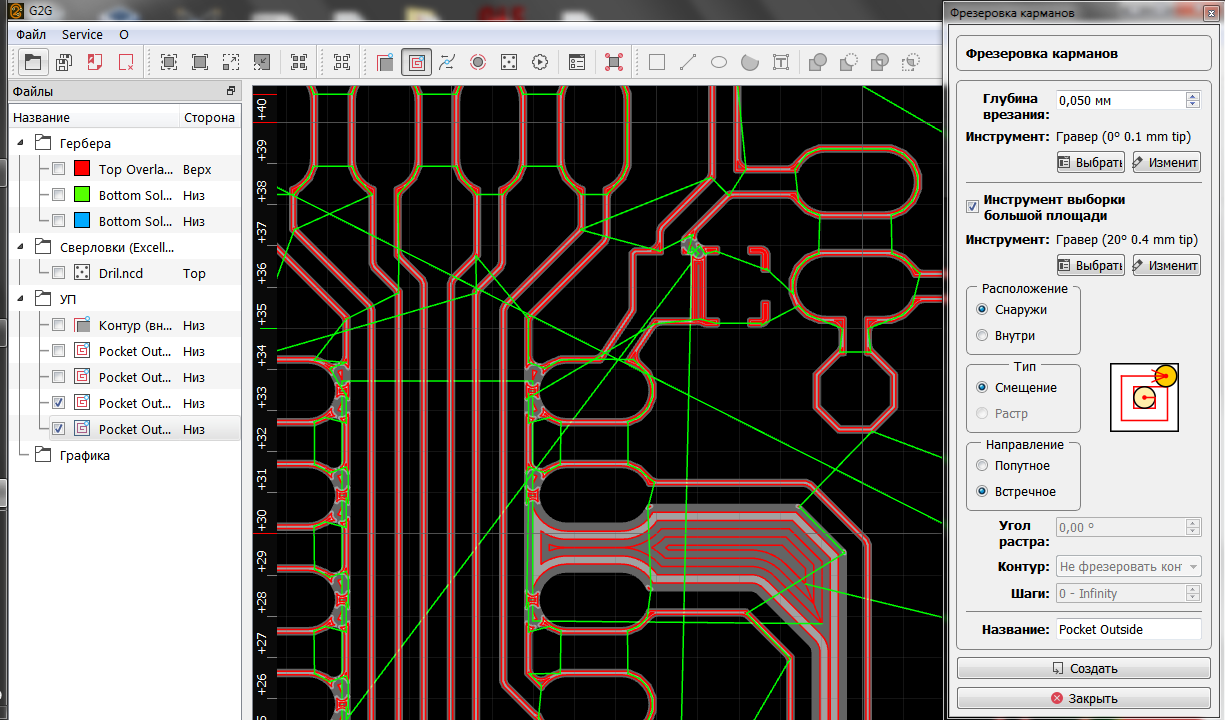Click the Создать button
This screenshot has width=1225, height=720.
1085,668
